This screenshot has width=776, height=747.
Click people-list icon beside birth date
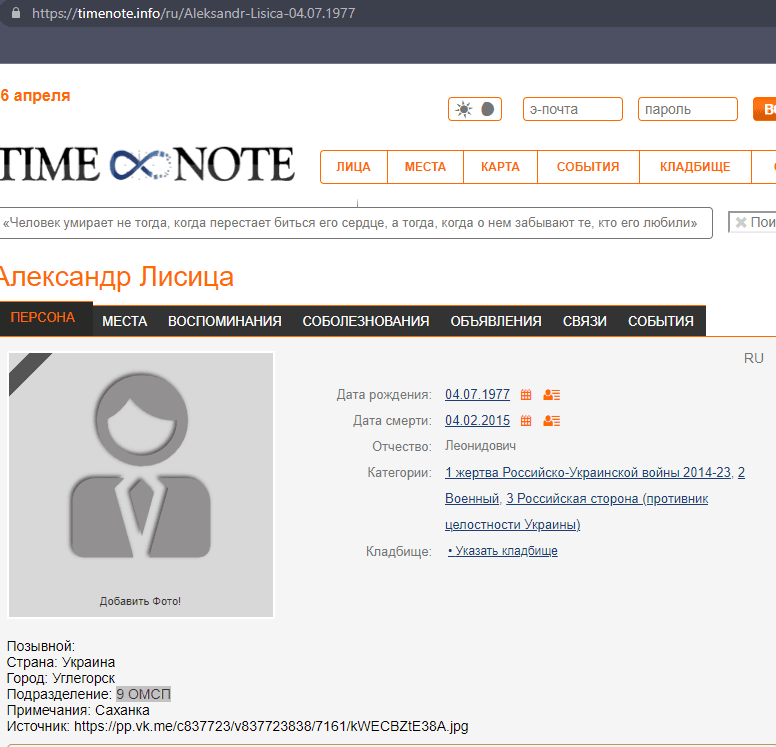(551, 395)
